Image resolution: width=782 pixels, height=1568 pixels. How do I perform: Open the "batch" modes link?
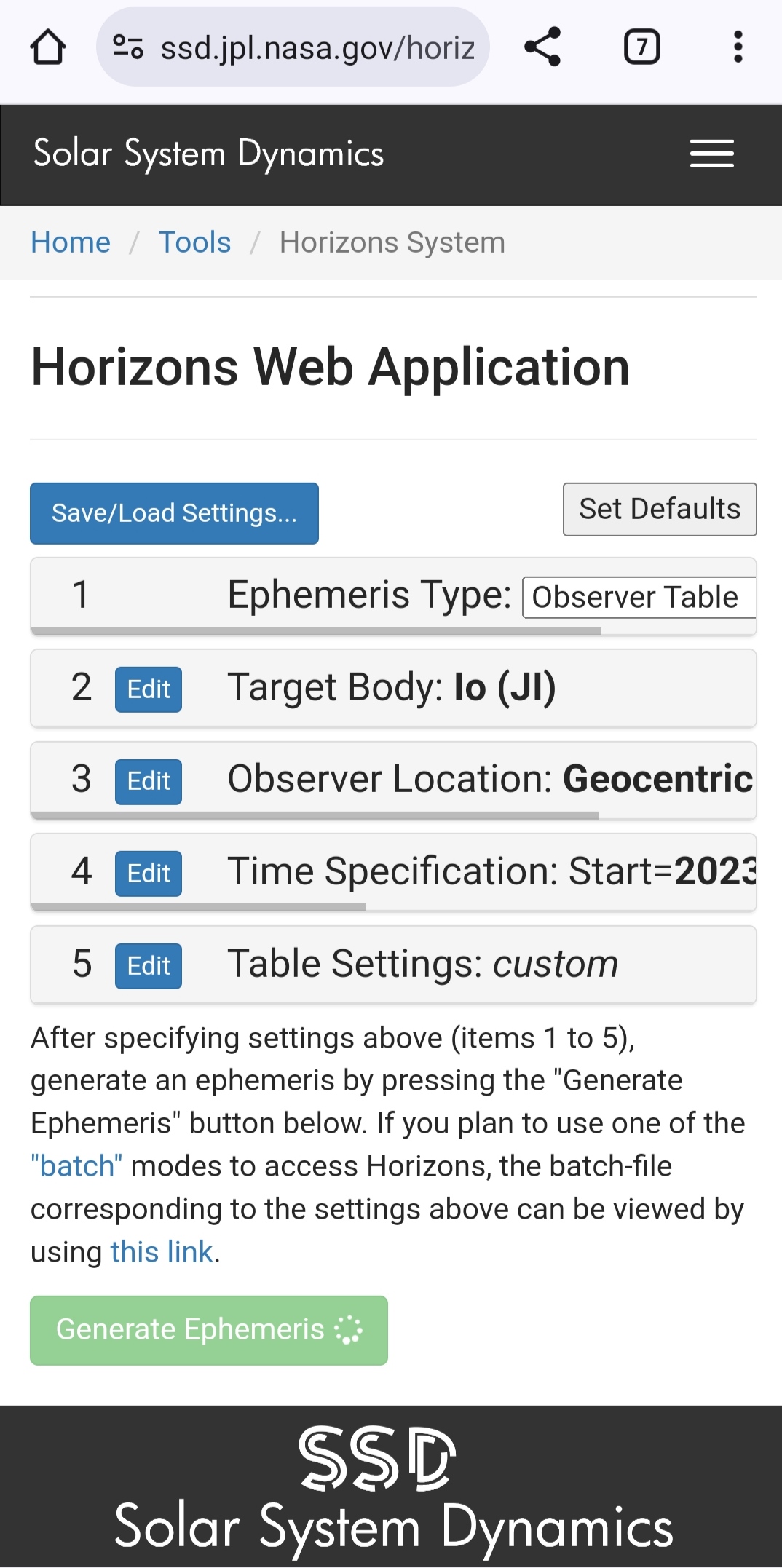click(x=76, y=1166)
